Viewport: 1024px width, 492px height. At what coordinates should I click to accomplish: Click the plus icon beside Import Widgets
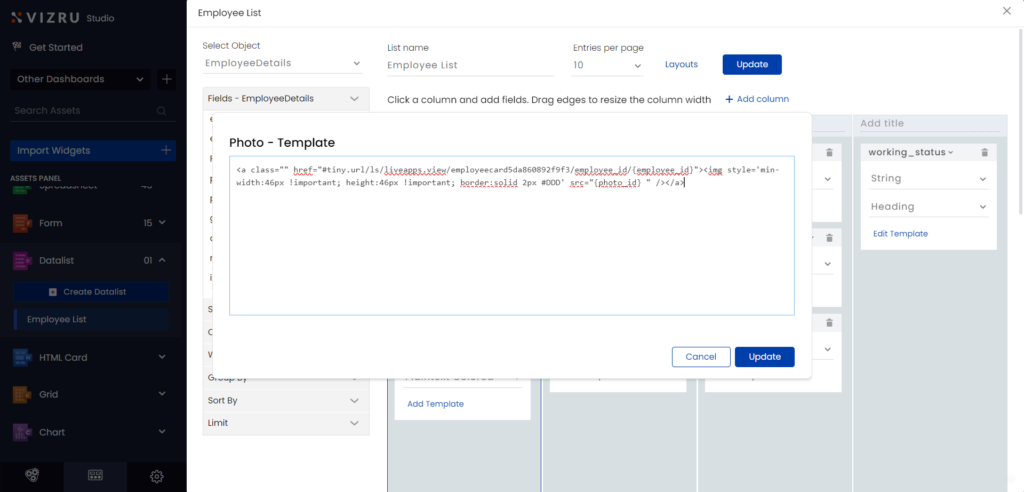point(166,150)
